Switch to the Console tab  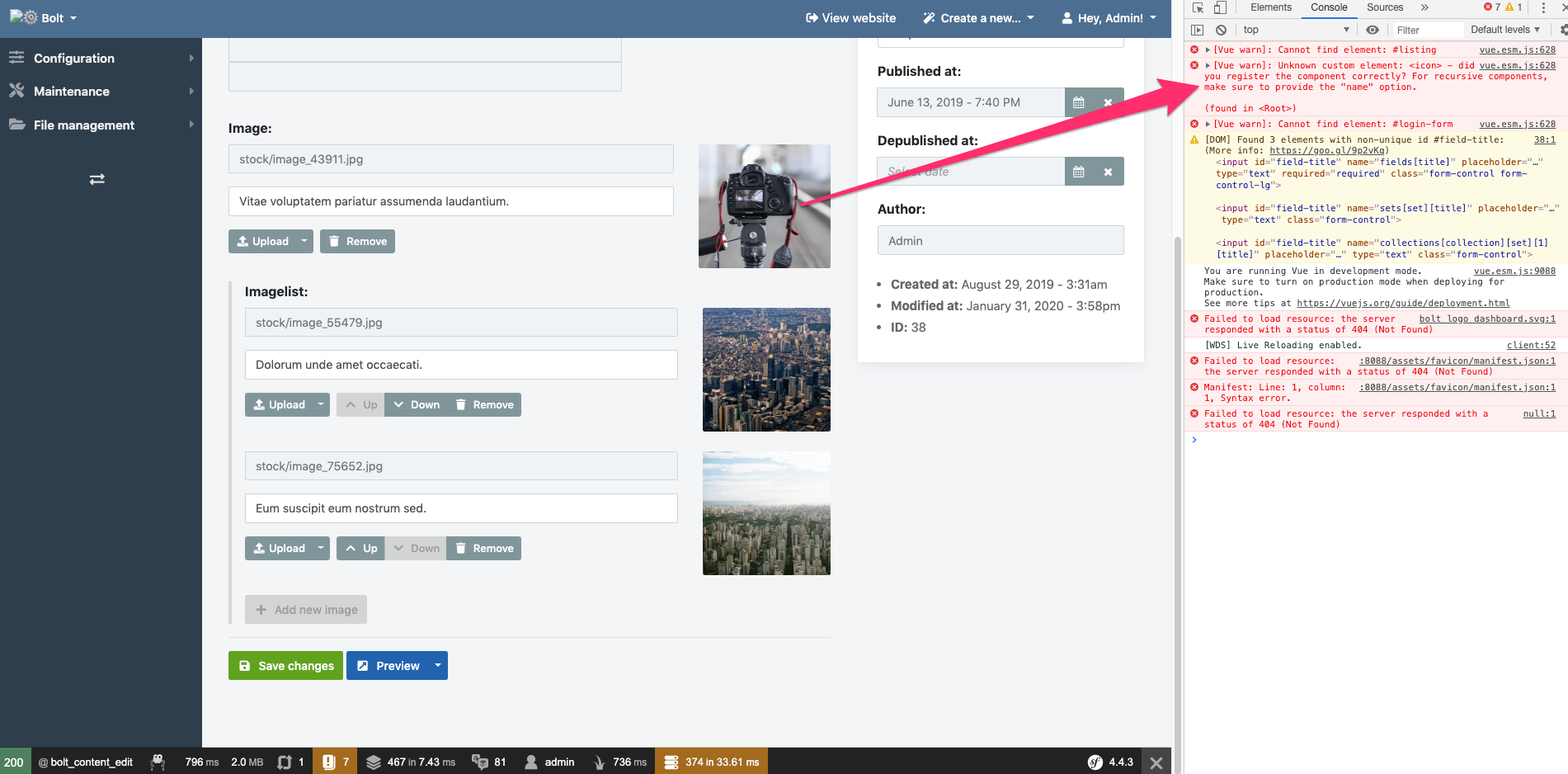tap(1329, 7)
